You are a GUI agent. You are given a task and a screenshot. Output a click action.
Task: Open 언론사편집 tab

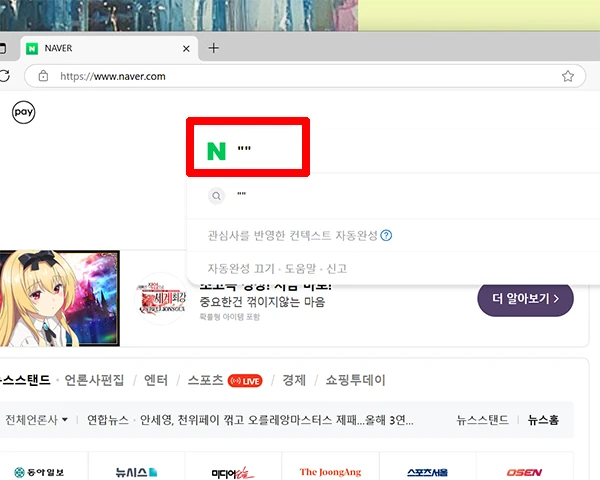point(94,380)
